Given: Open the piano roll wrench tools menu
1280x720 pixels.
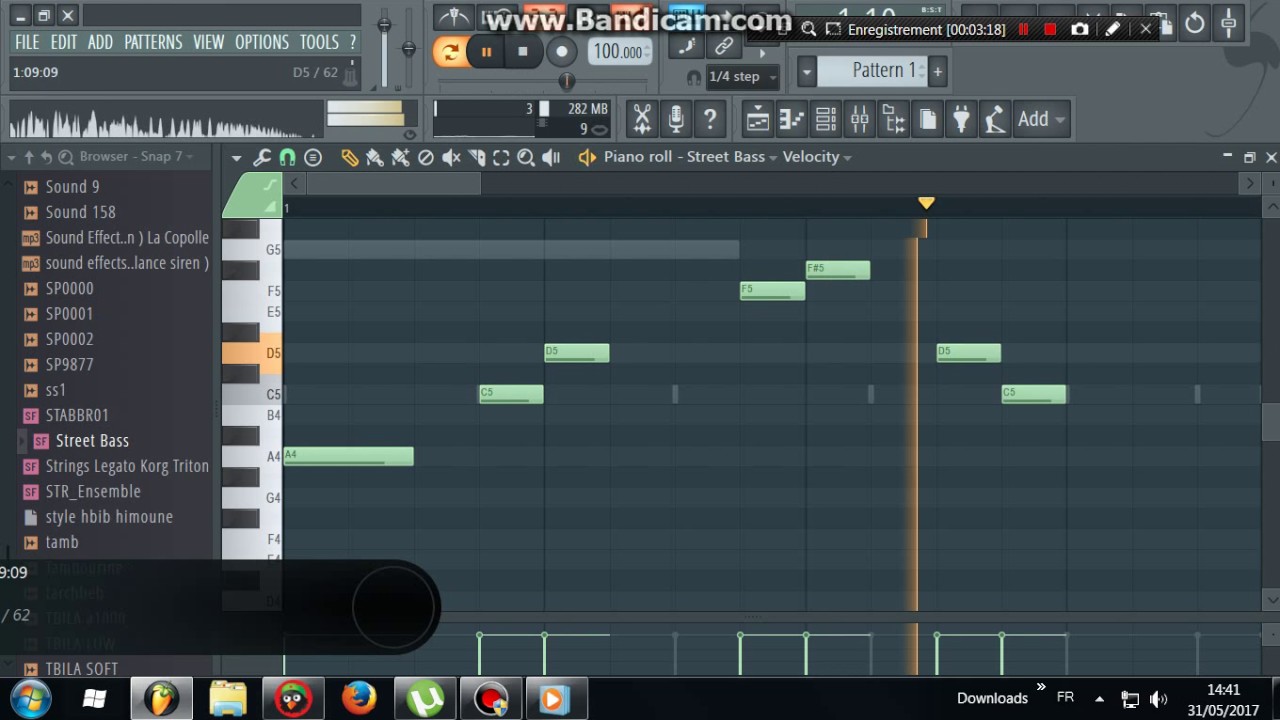Looking at the screenshot, I should pyautogui.click(x=262, y=157).
